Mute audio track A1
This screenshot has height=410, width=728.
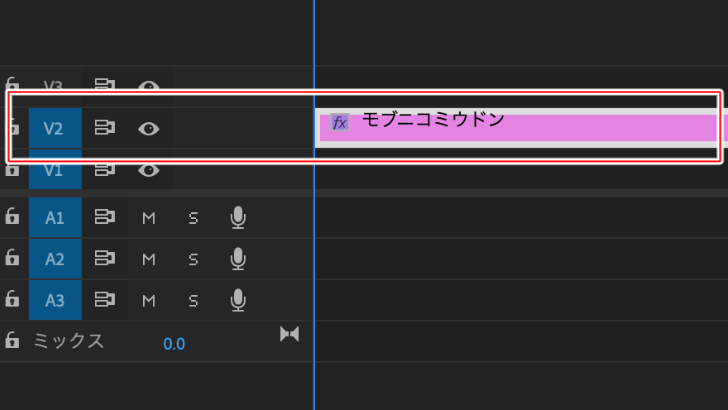click(149, 218)
